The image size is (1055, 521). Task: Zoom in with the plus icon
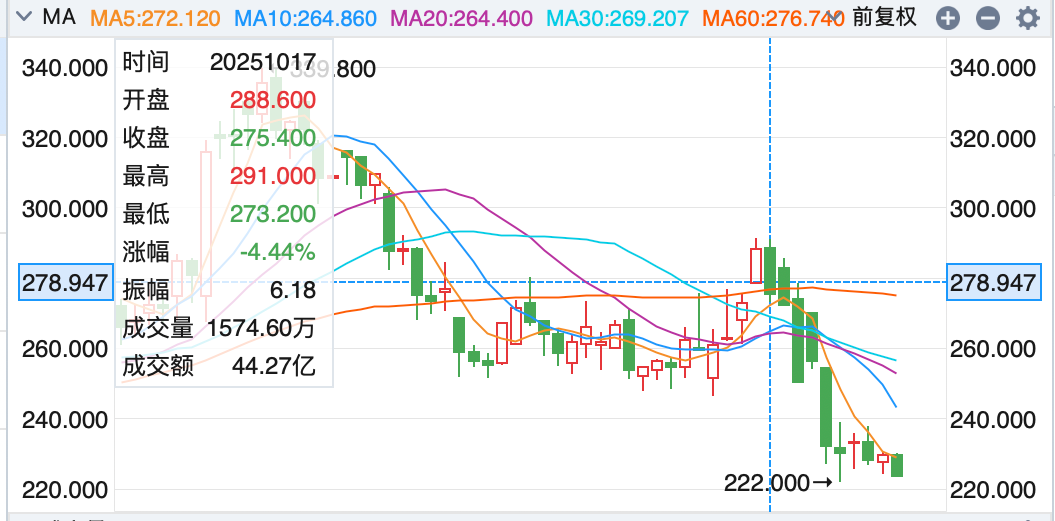click(x=947, y=19)
